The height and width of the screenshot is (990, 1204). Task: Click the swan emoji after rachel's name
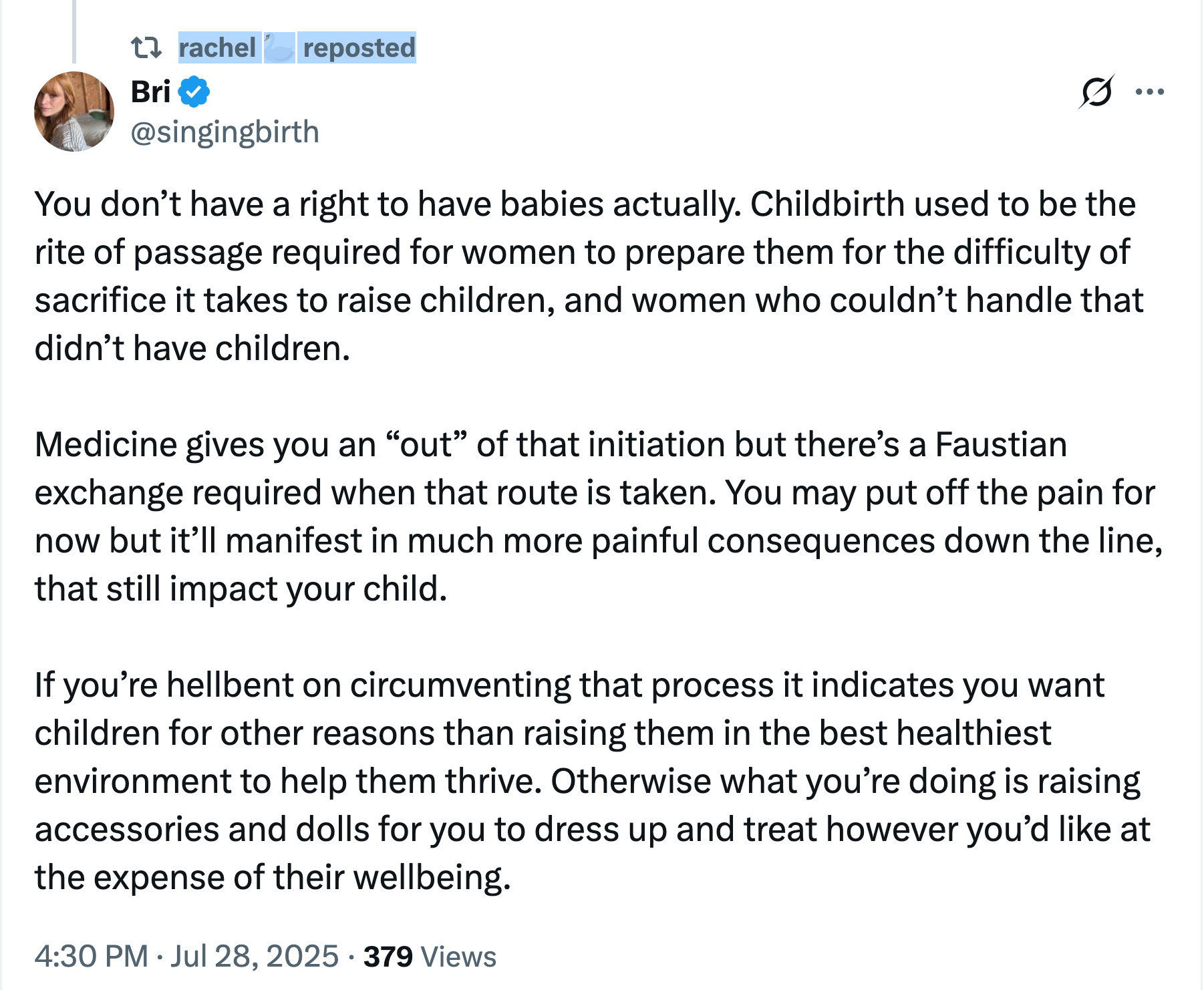coord(279,48)
